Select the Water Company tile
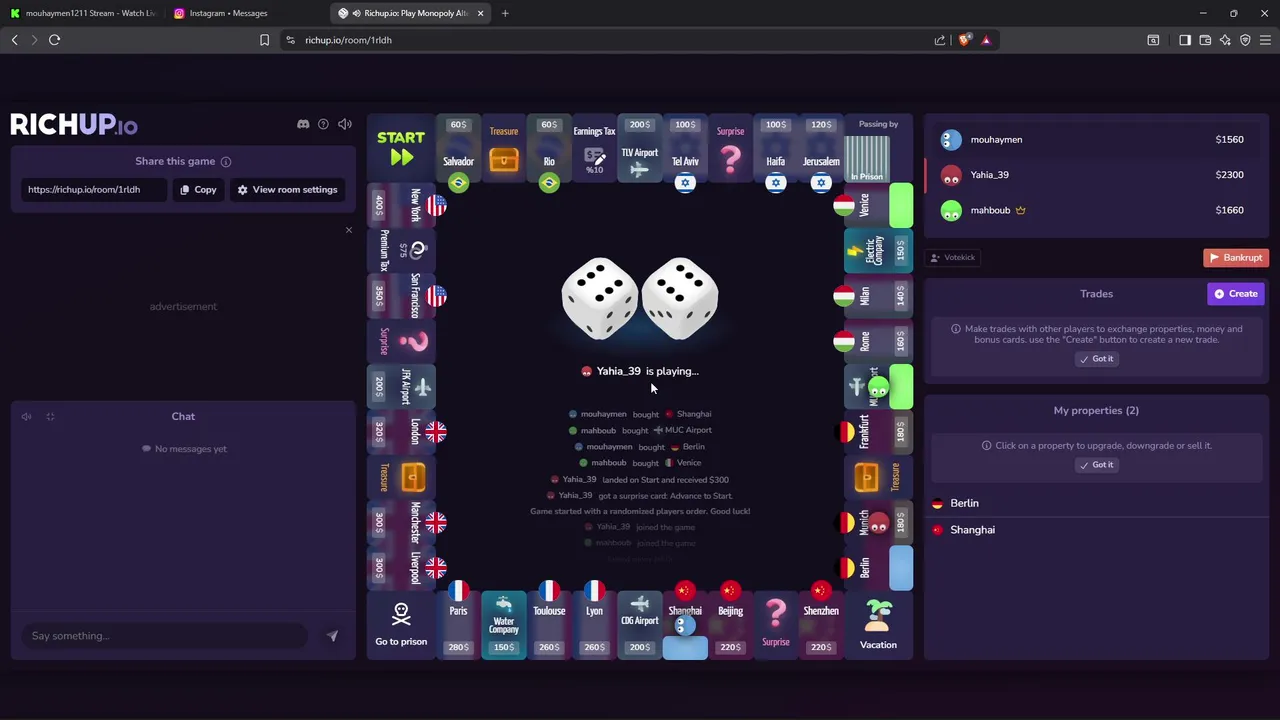Viewport: 1280px width, 720px height. (504, 626)
